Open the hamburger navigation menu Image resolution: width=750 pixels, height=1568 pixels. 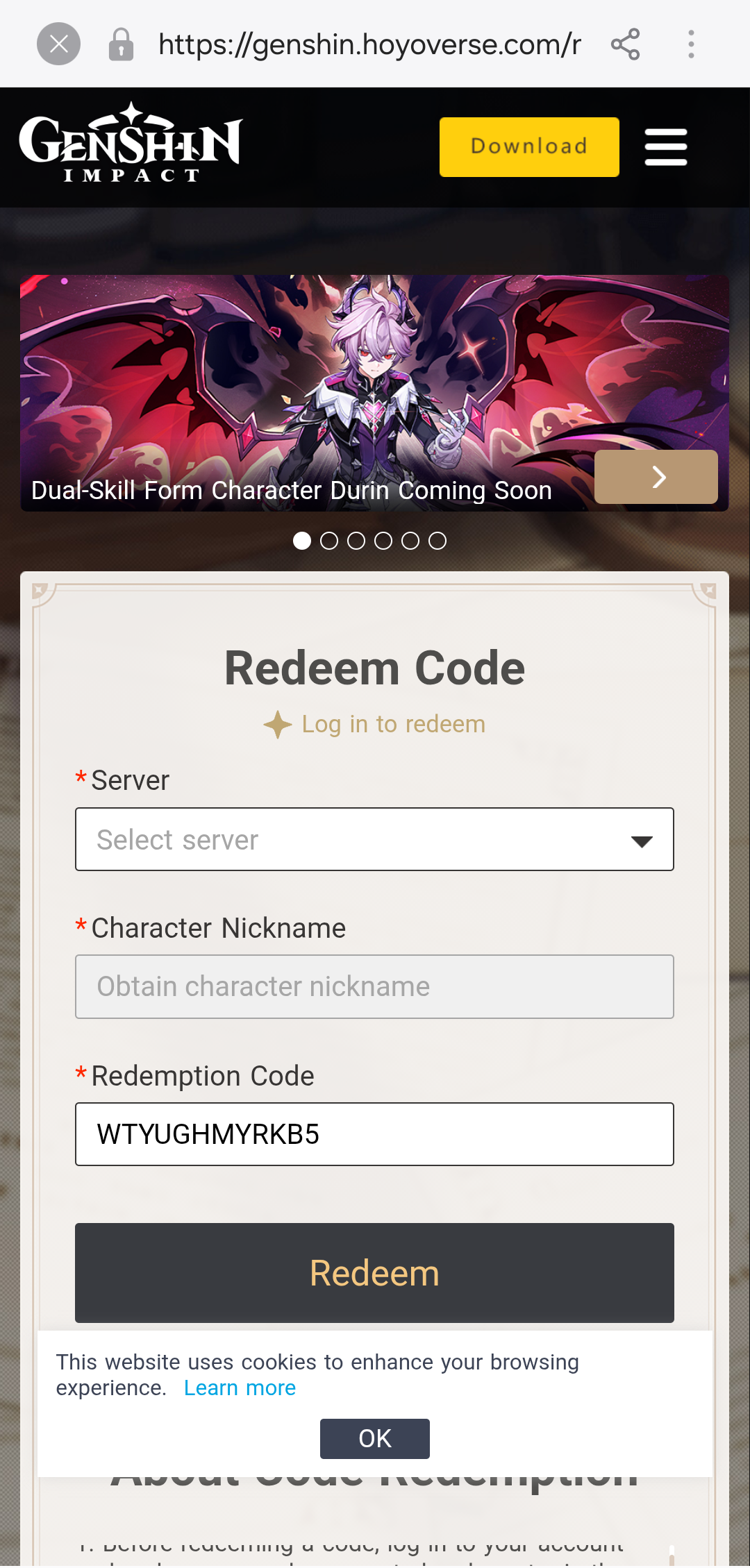coord(666,147)
